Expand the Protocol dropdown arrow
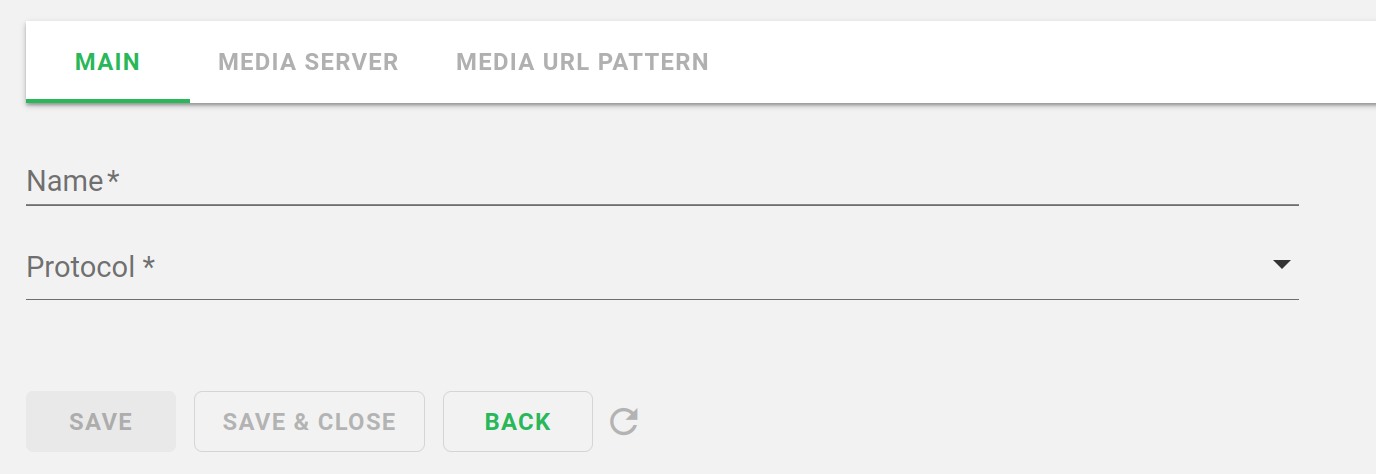This screenshot has height=474, width=1376. pyautogui.click(x=1281, y=265)
